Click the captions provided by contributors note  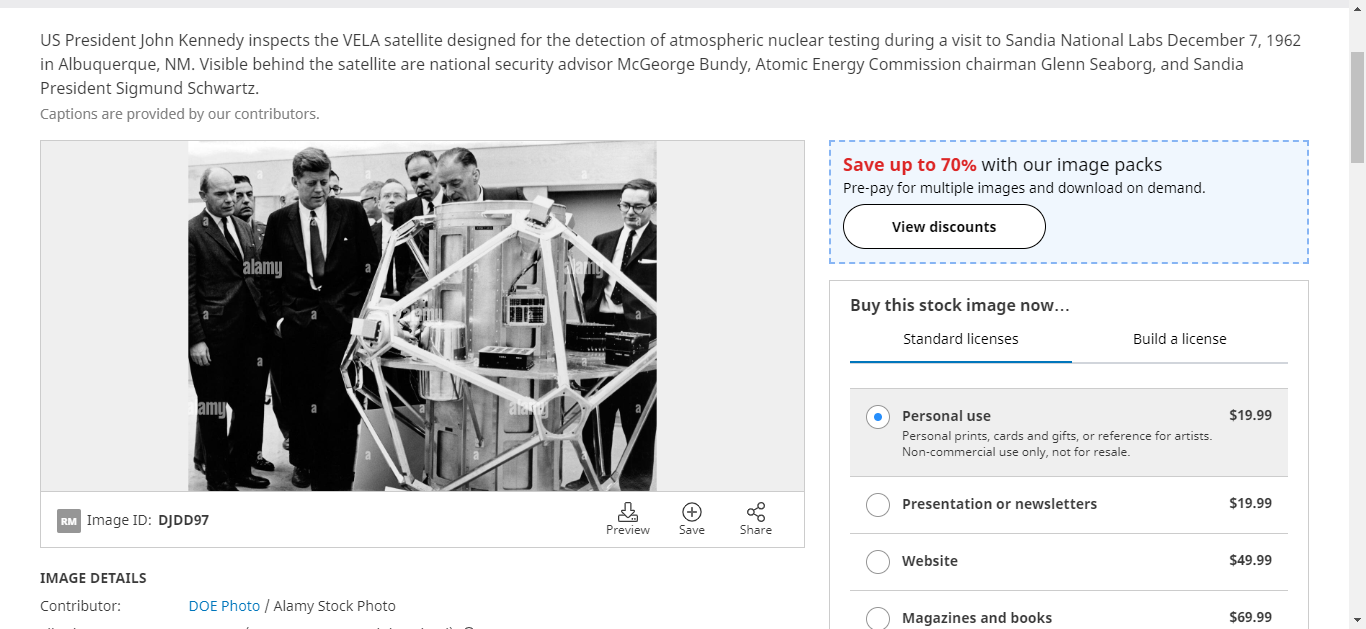click(x=180, y=114)
